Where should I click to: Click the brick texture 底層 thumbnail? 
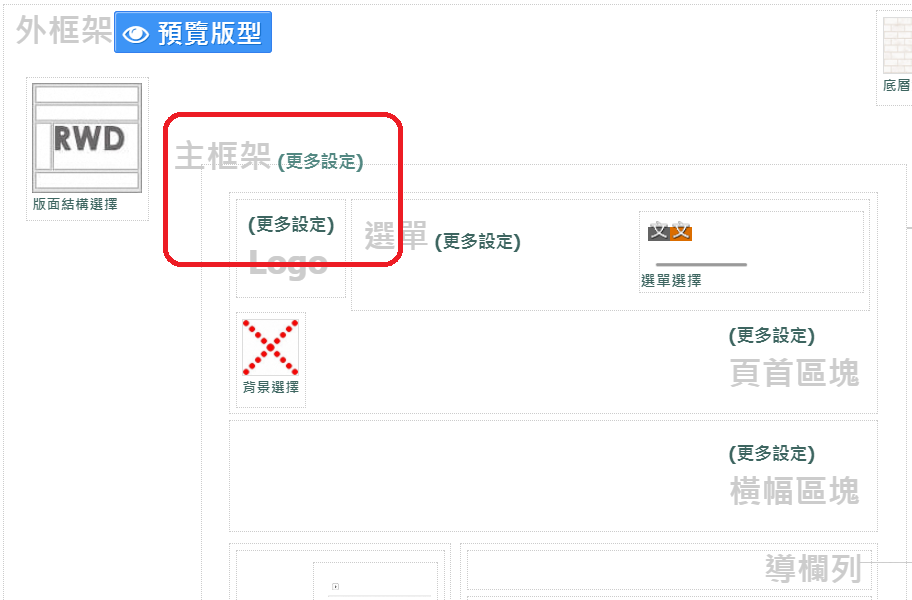(897, 45)
